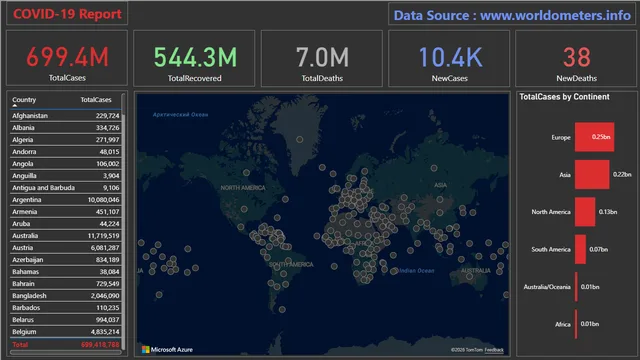The height and width of the screenshot is (360, 640).
Task: Select the Anguilla row
Action: coord(66,176)
